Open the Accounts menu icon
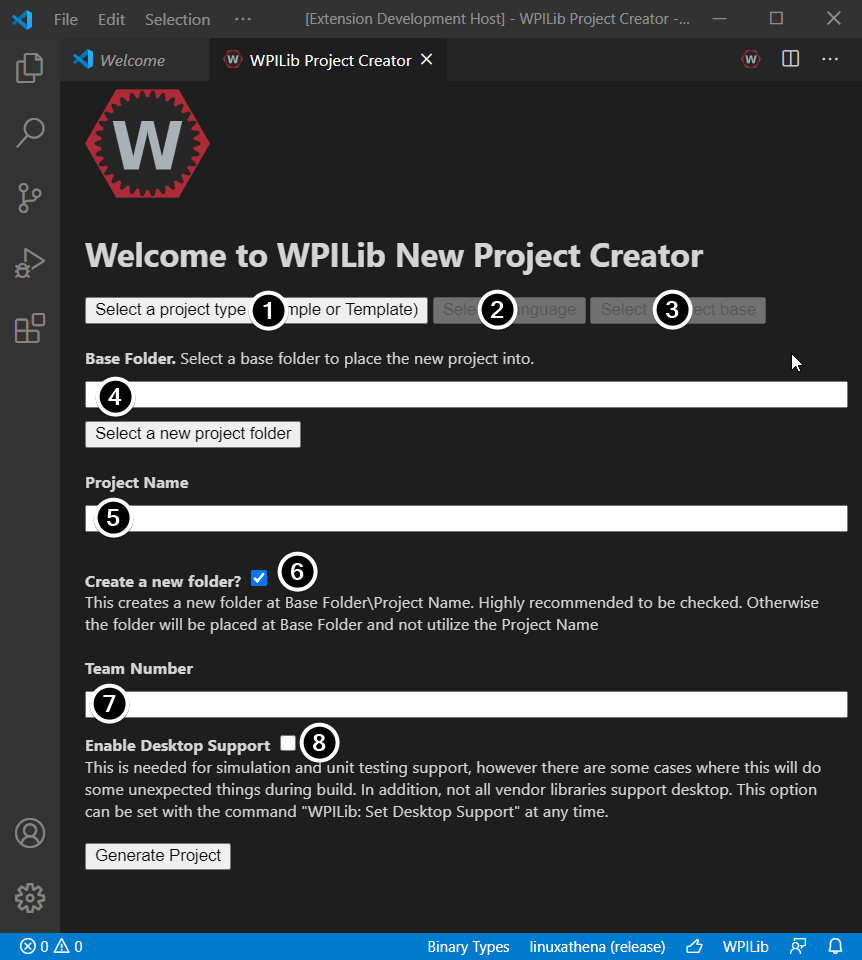The width and height of the screenshot is (862, 960). [29, 833]
